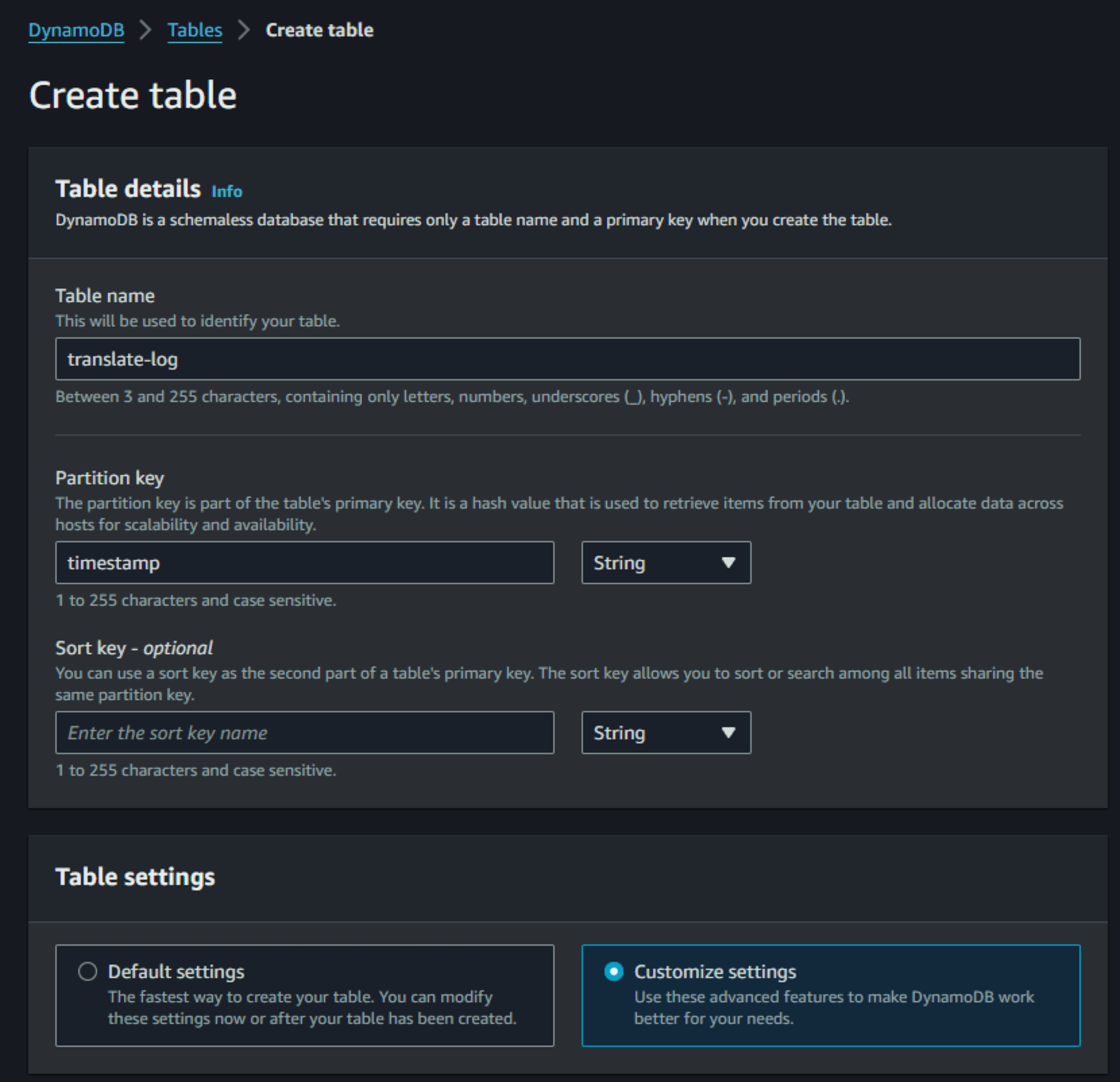Open the Info link beside Table details
Image resolution: width=1120 pixels, height=1082 pixels.
[227, 191]
